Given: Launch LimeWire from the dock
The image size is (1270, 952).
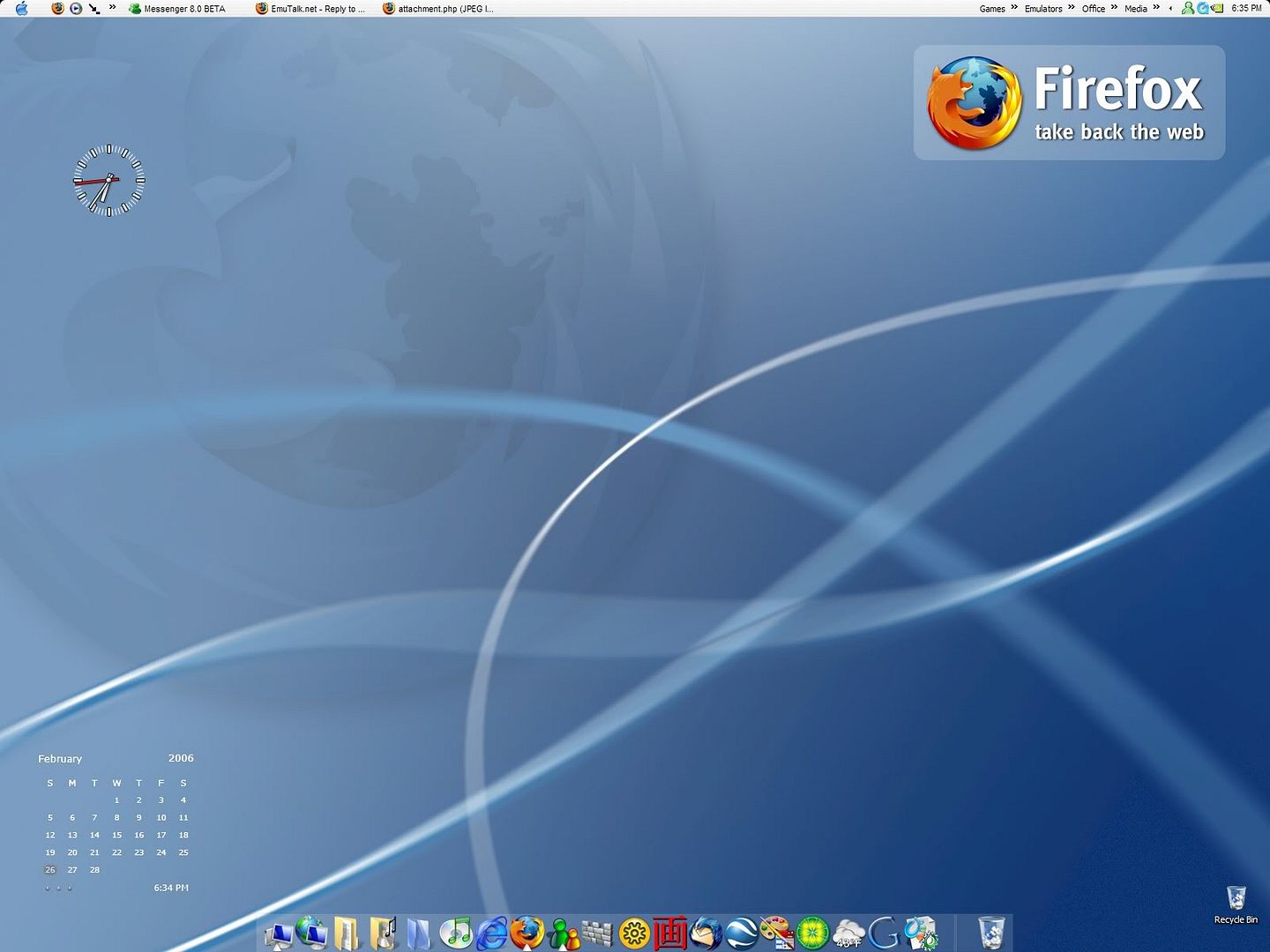Looking at the screenshot, I should pos(813,933).
